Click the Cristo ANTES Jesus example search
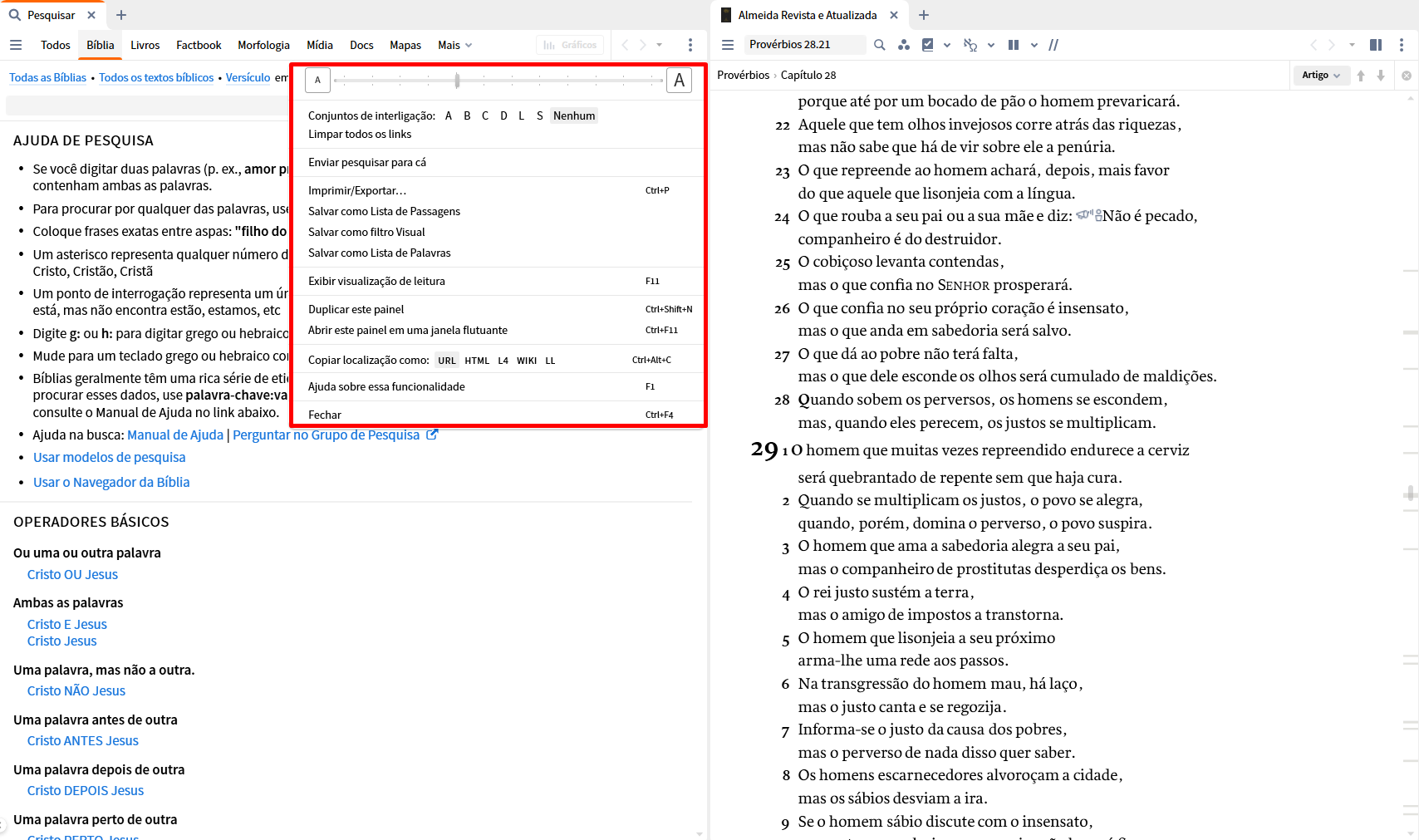The height and width of the screenshot is (840, 1419). point(83,740)
